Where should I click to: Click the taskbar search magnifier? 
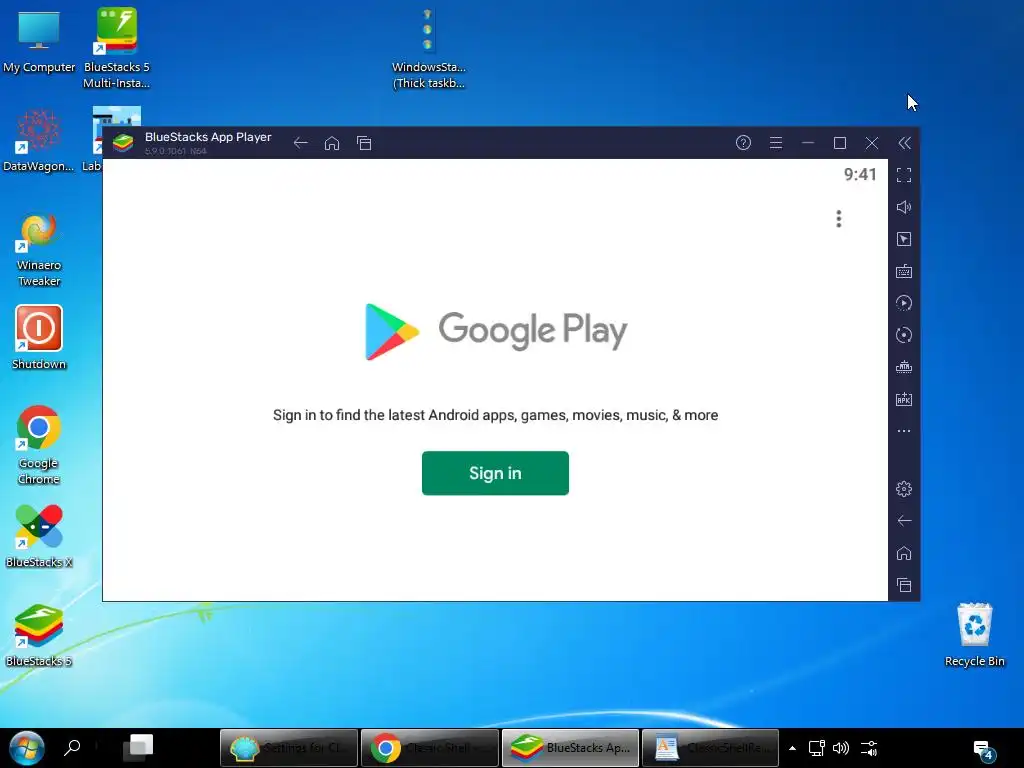[72, 747]
